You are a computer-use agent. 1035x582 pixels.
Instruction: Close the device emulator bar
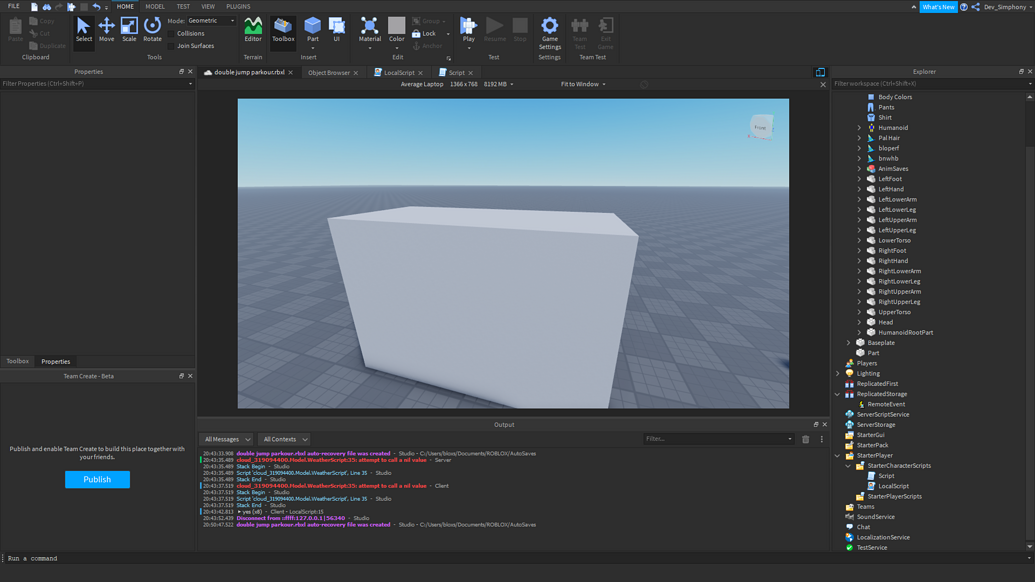(x=823, y=84)
